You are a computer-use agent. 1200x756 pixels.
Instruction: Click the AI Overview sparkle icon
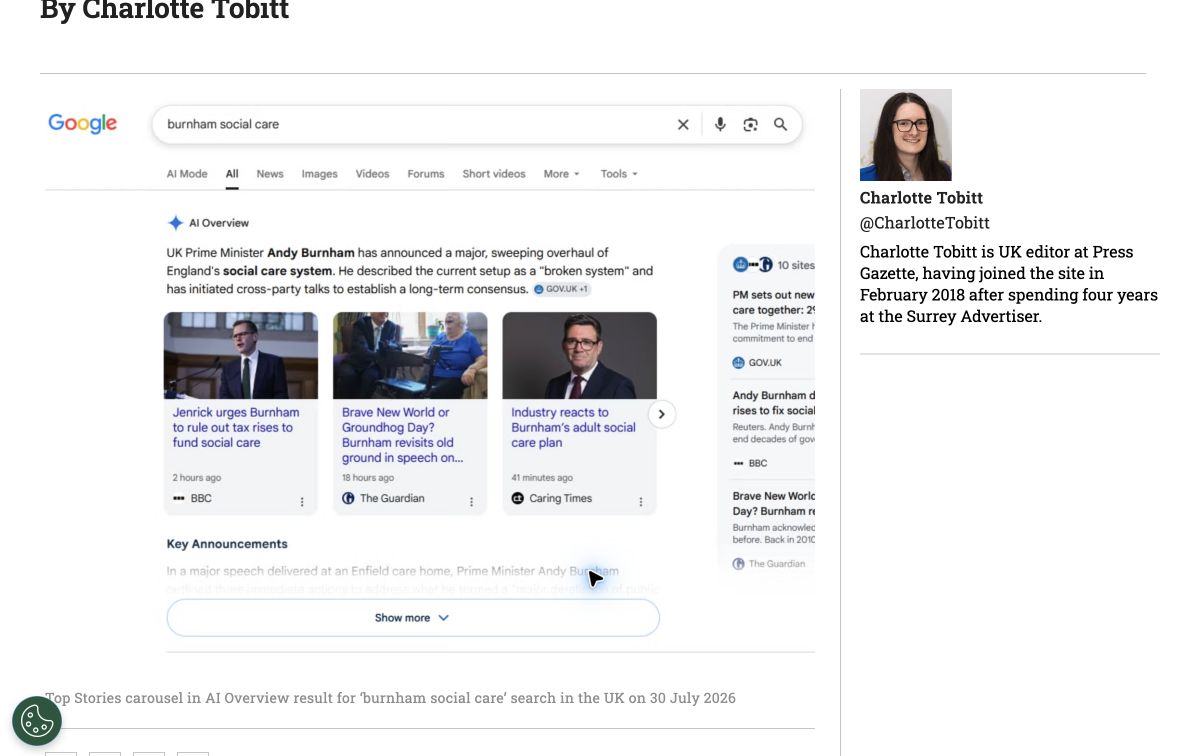coord(175,223)
